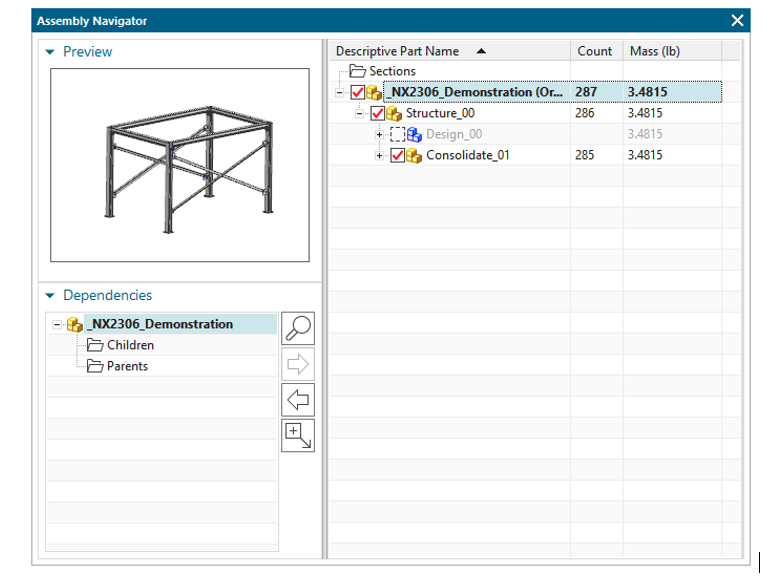Click the Parents folder icon in Dependencies
Screen dimensions: 769x582
pyautogui.click(x=95, y=366)
